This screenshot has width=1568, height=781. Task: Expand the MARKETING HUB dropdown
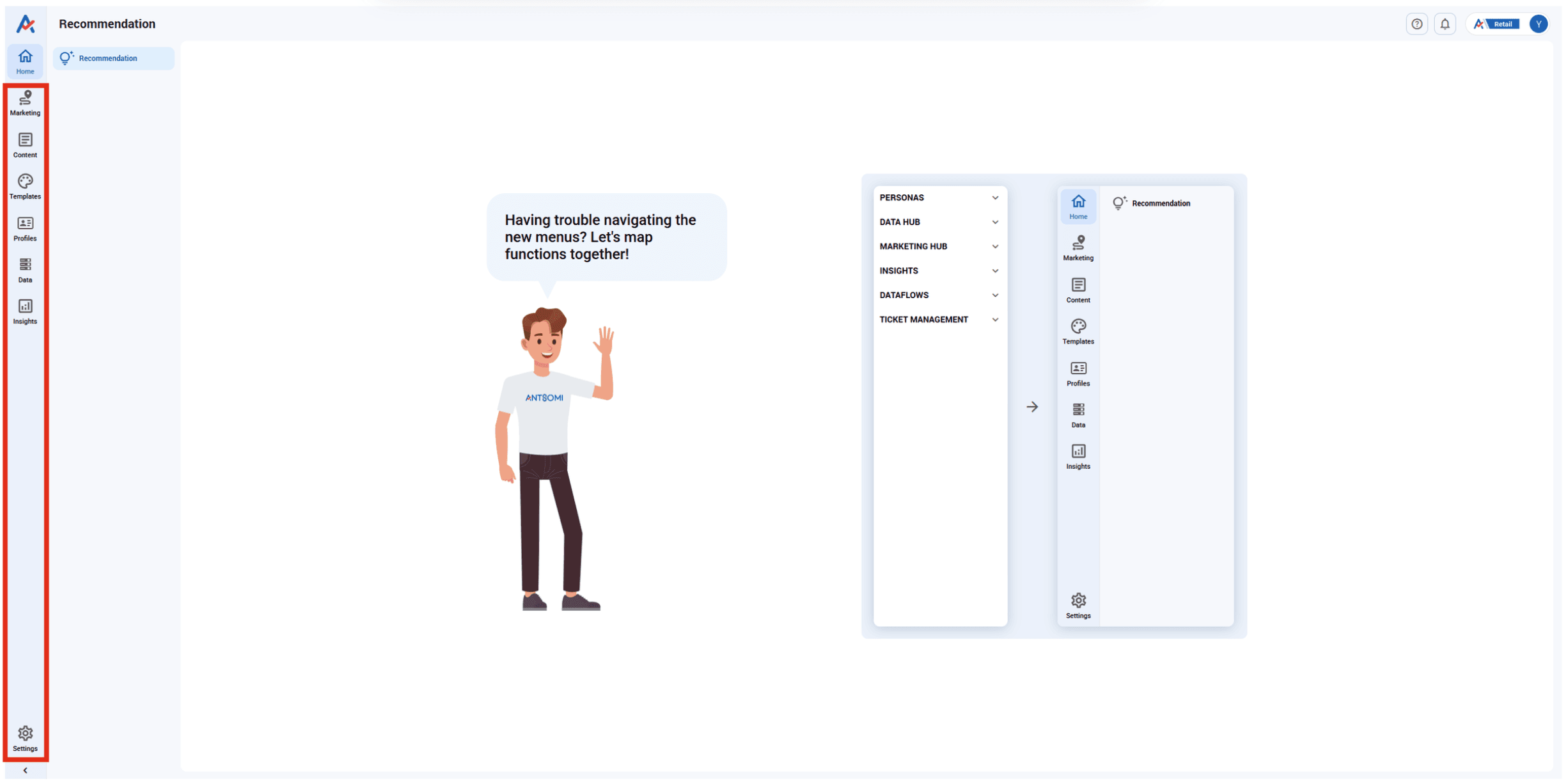click(994, 246)
